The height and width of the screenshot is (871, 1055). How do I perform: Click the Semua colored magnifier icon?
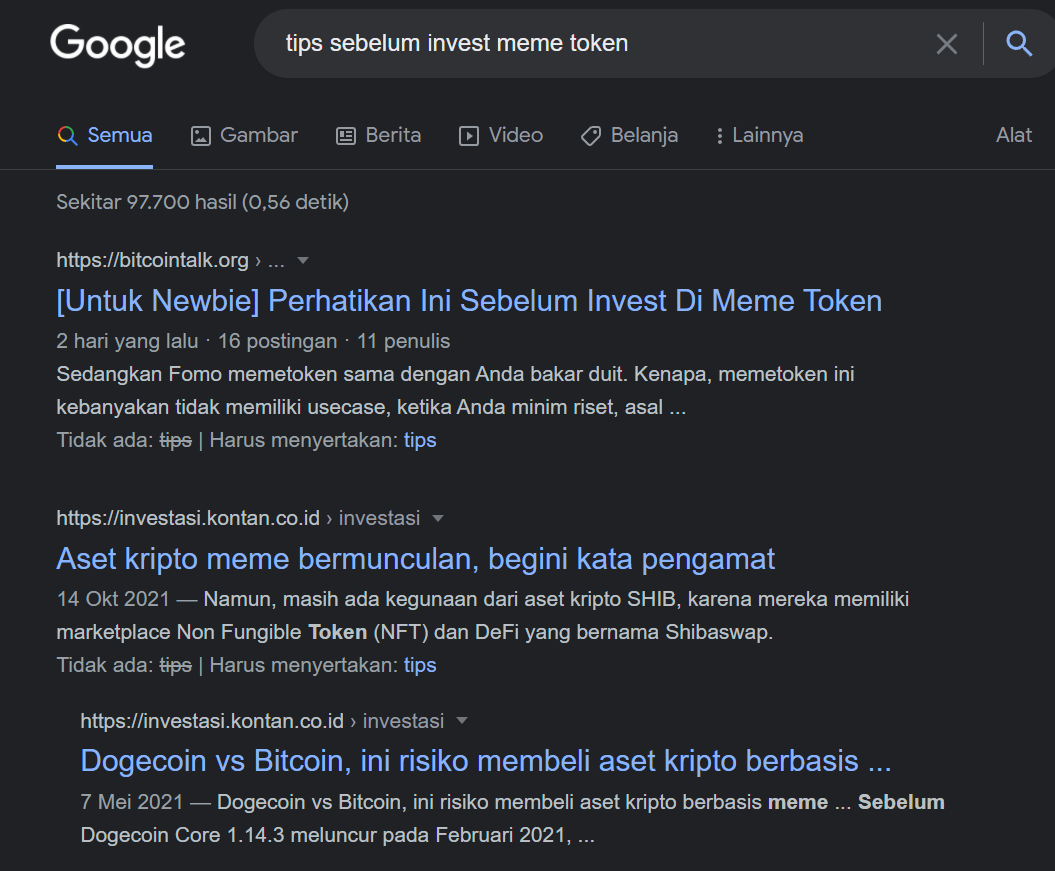[x=67, y=135]
